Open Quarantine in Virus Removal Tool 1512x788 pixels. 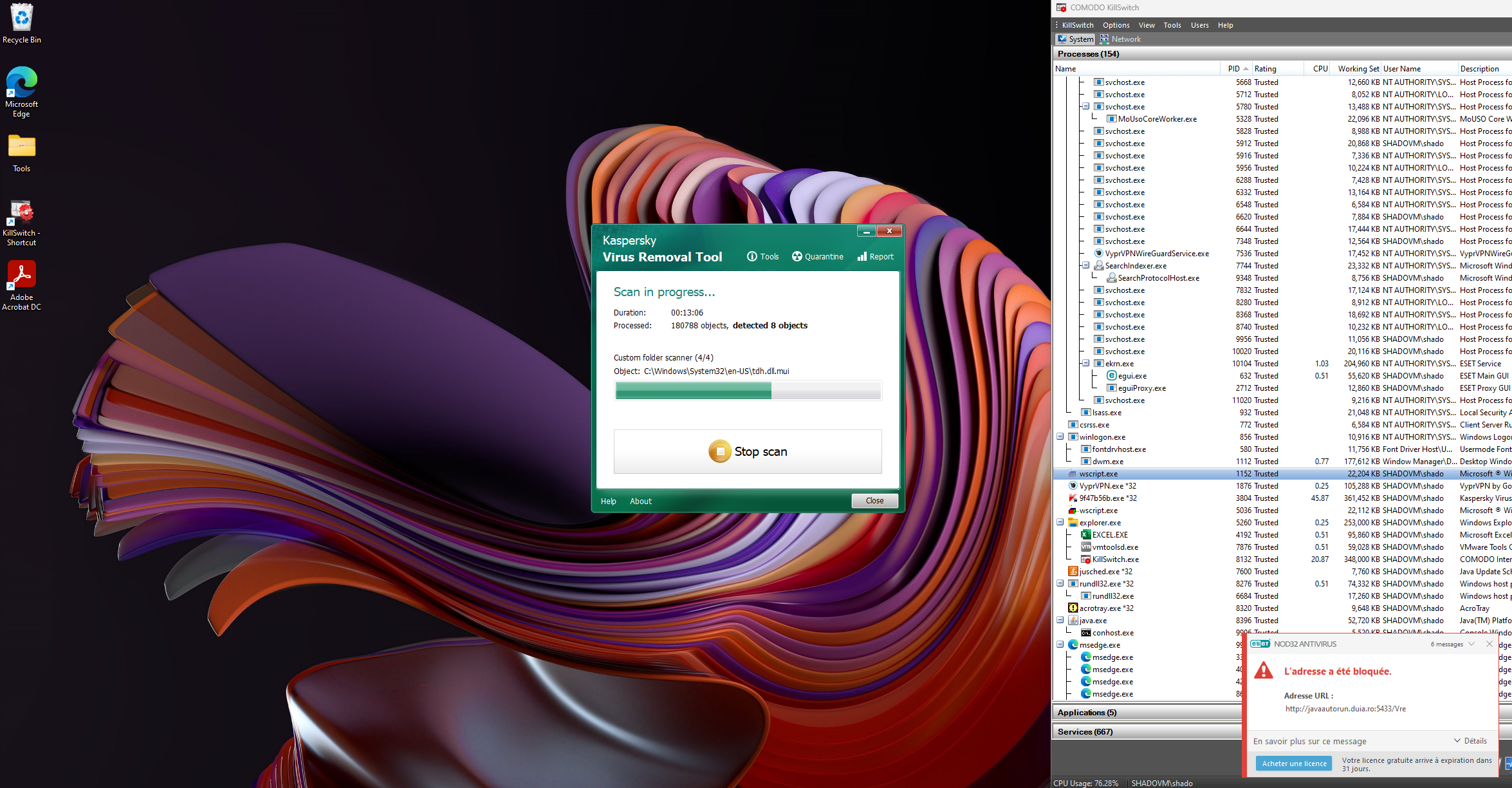(x=817, y=256)
